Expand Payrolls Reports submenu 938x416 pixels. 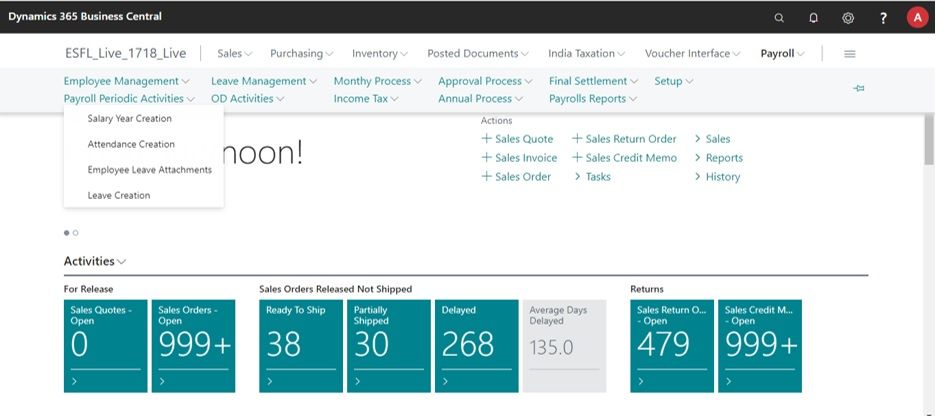pyautogui.click(x=593, y=99)
